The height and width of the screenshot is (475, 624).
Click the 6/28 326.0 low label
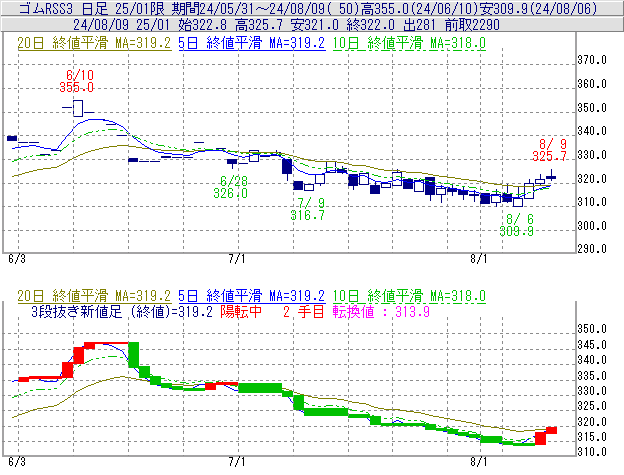click(x=230, y=187)
